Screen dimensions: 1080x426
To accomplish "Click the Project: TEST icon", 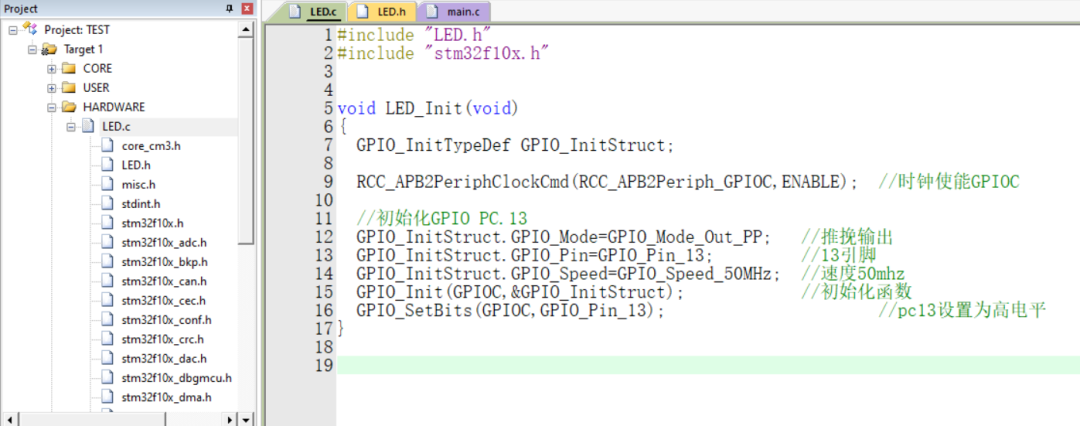I will pos(30,29).
